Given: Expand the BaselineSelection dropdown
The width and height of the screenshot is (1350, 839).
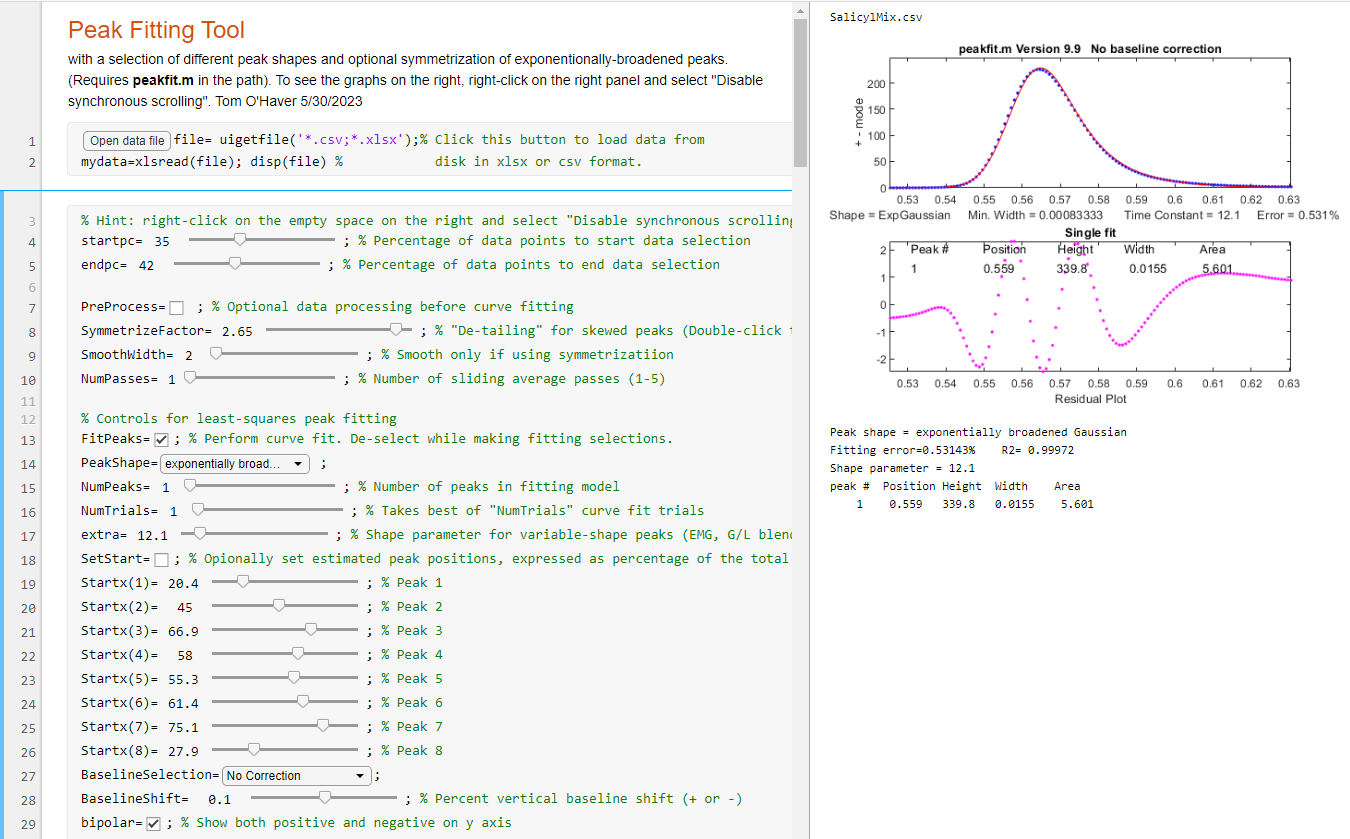Looking at the screenshot, I should point(295,775).
